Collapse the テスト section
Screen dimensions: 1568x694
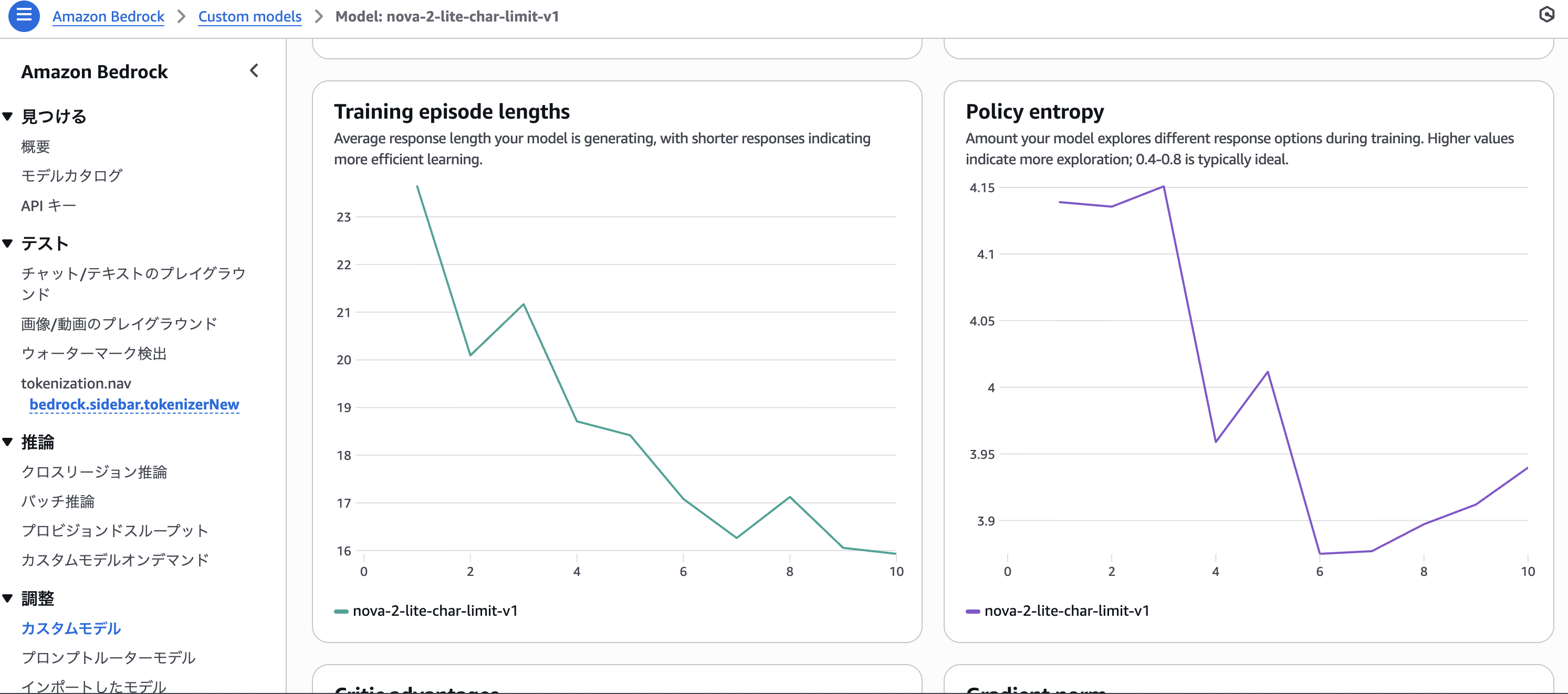[8, 244]
